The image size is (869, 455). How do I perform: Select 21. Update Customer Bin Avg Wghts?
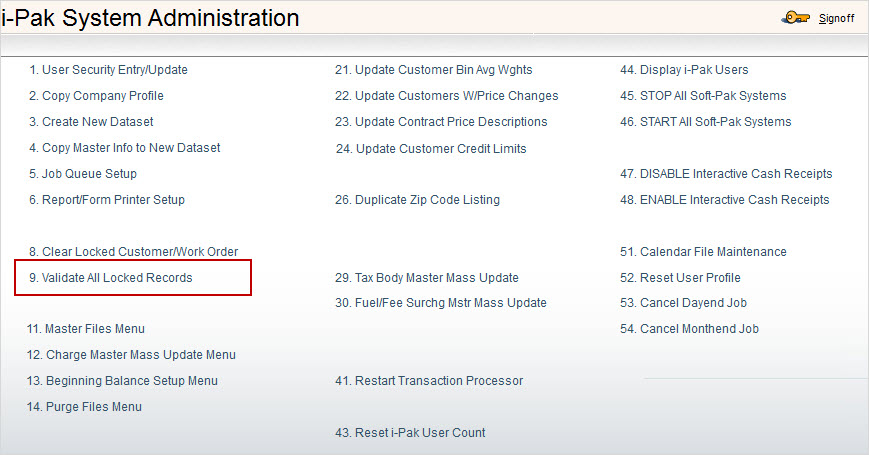coord(433,70)
